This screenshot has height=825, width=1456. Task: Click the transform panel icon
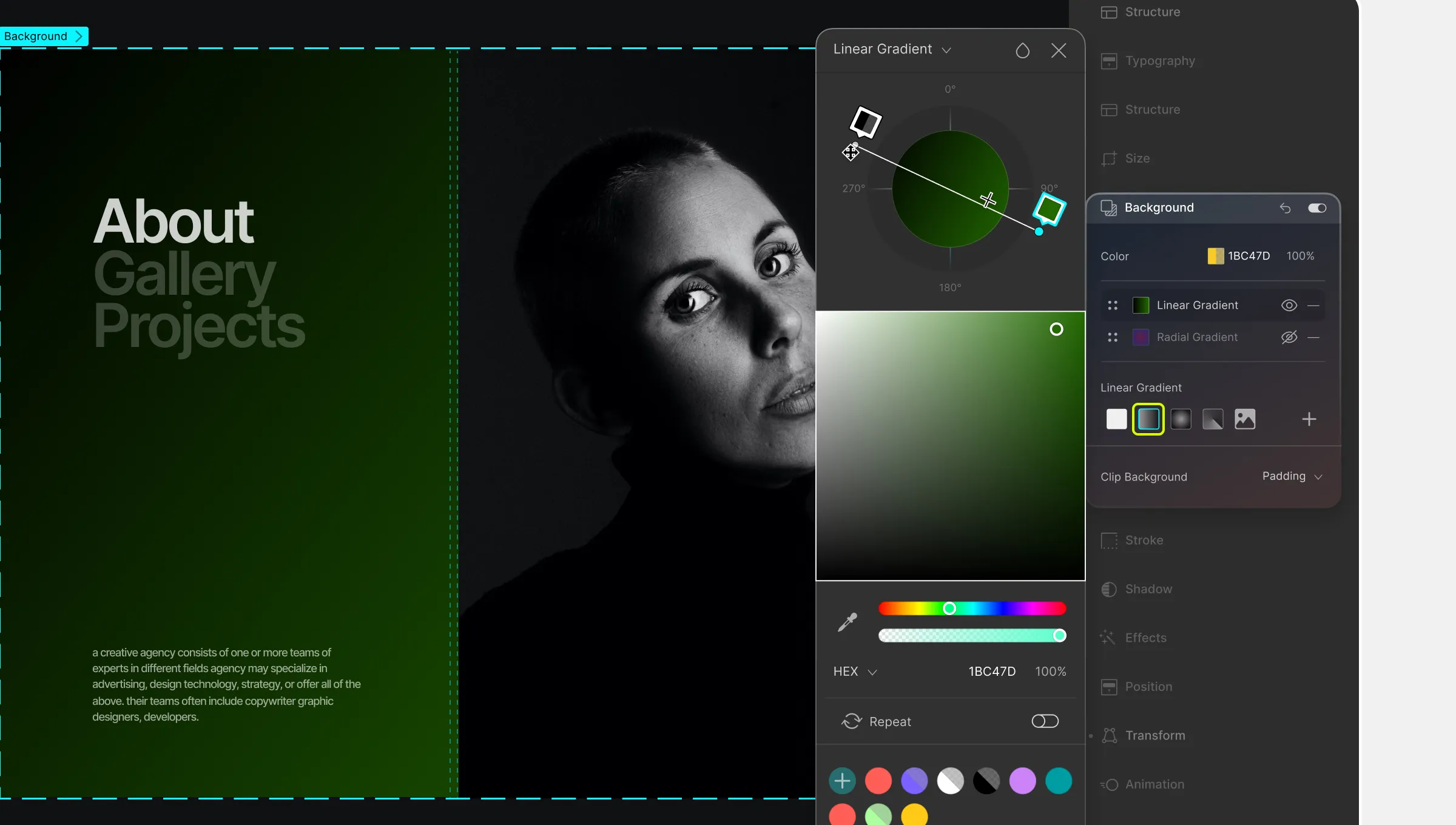pyautogui.click(x=1108, y=735)
